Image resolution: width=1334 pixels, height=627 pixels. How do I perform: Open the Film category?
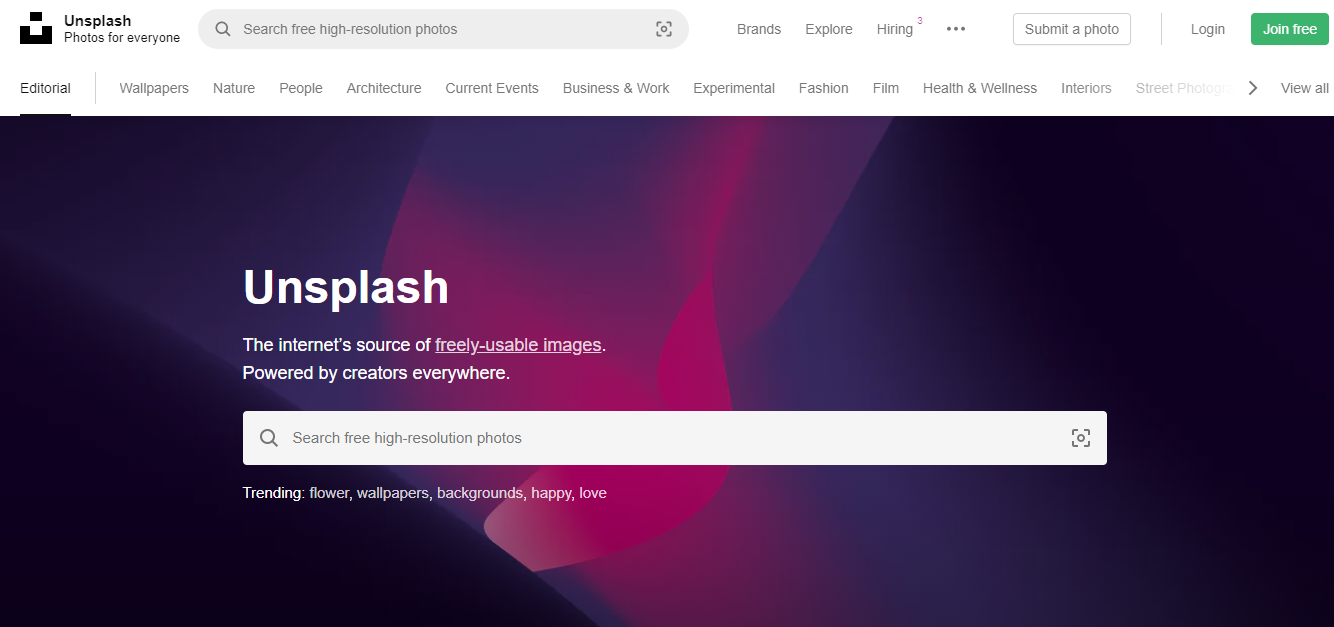(x=886, y=88)
